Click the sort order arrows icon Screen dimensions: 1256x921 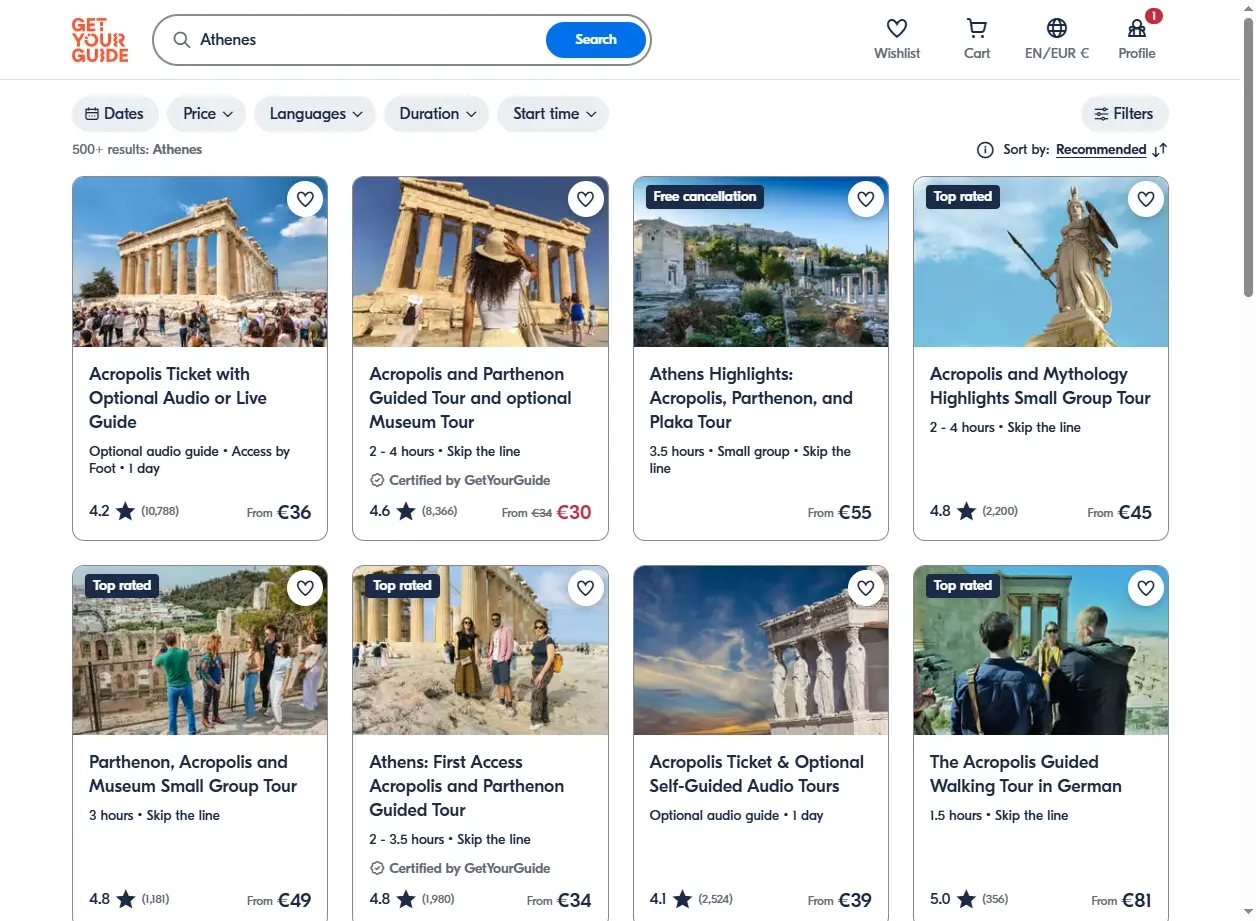(x=1159, y=150)
